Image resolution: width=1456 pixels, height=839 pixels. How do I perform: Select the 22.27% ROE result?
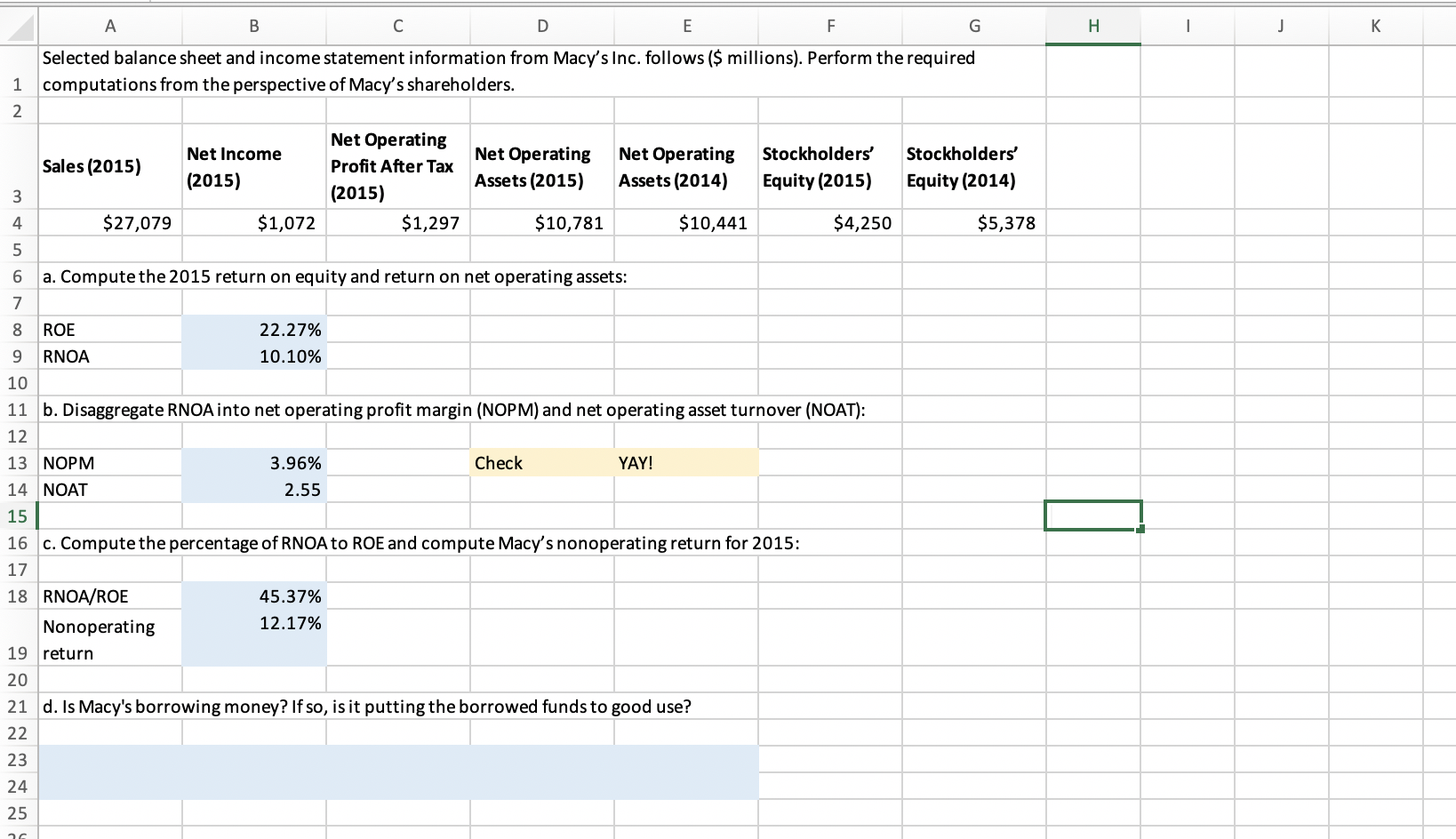[254, 330]
